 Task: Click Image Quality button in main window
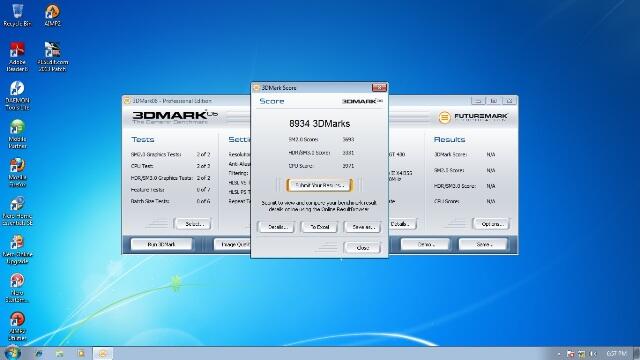(x=233, y=244)
